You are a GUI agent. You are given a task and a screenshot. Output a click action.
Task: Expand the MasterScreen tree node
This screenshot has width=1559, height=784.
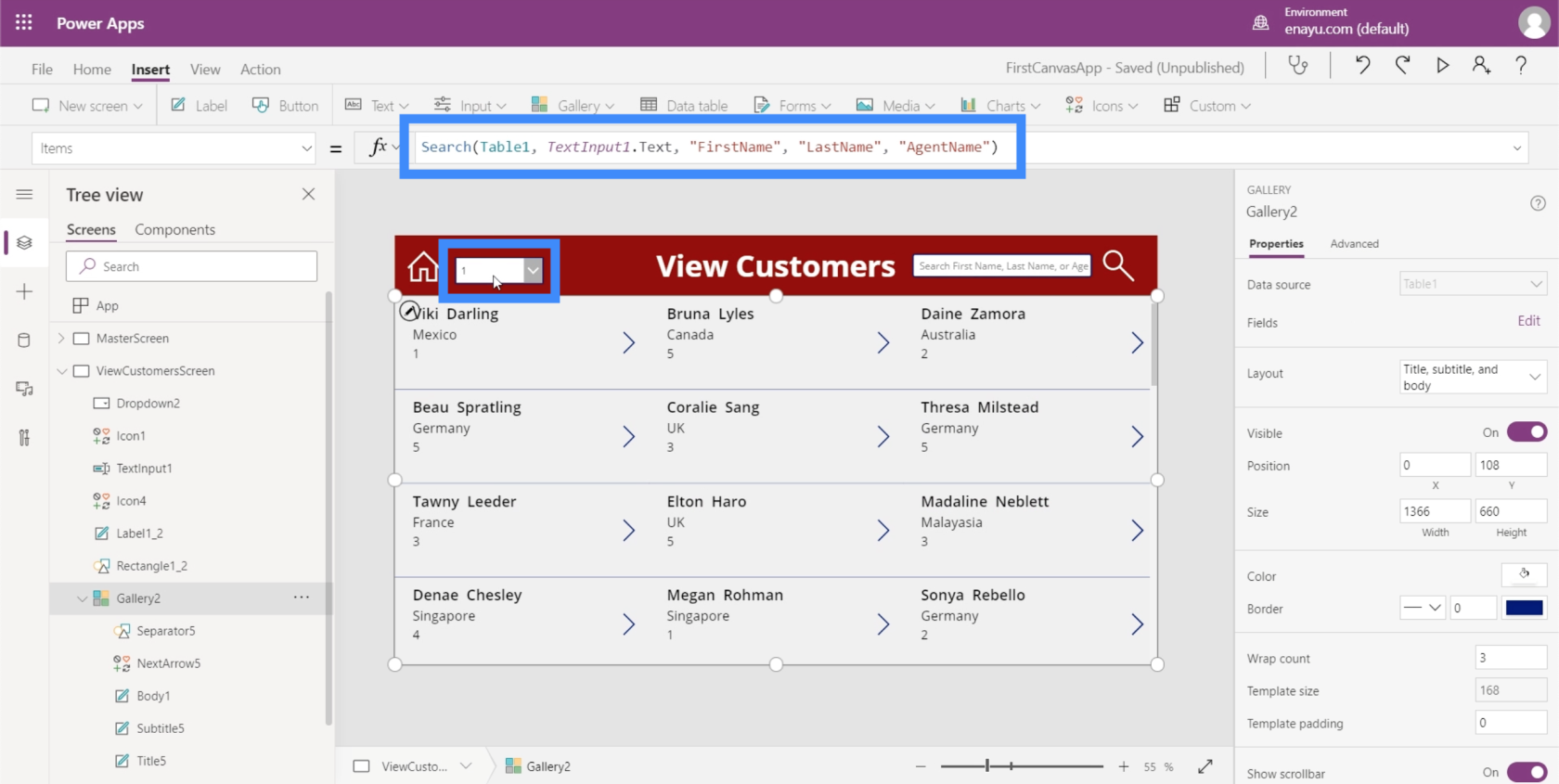coord(61,339)
